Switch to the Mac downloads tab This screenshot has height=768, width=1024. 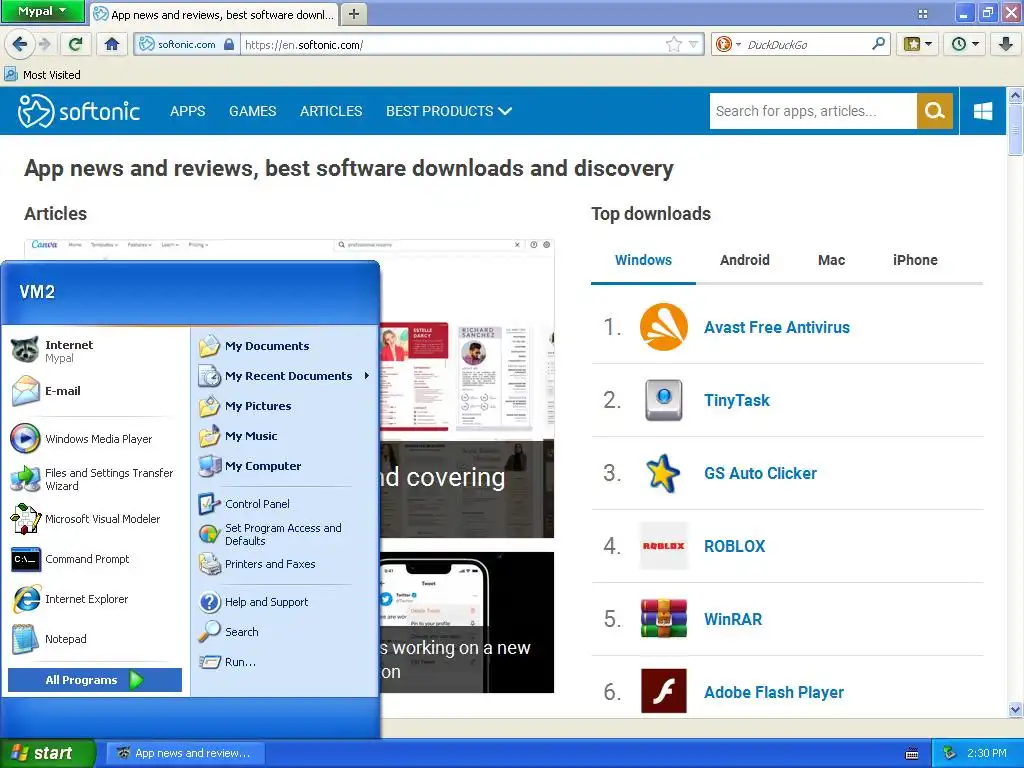[831, 260]
